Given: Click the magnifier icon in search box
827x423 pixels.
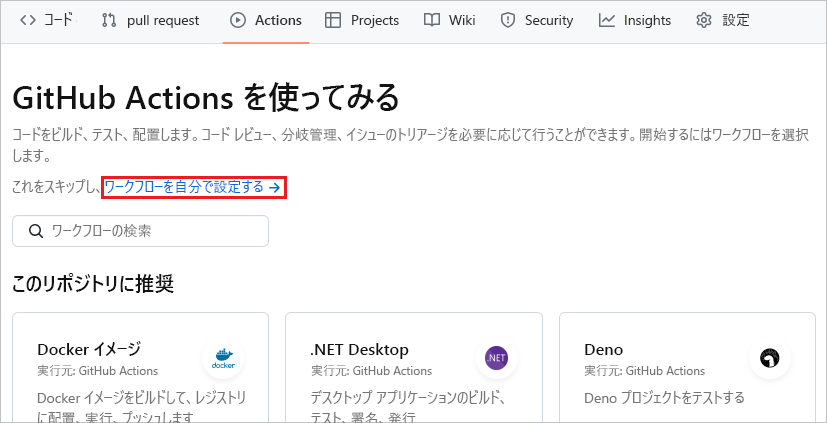Looking at the screenshot, I should [36, 231].
